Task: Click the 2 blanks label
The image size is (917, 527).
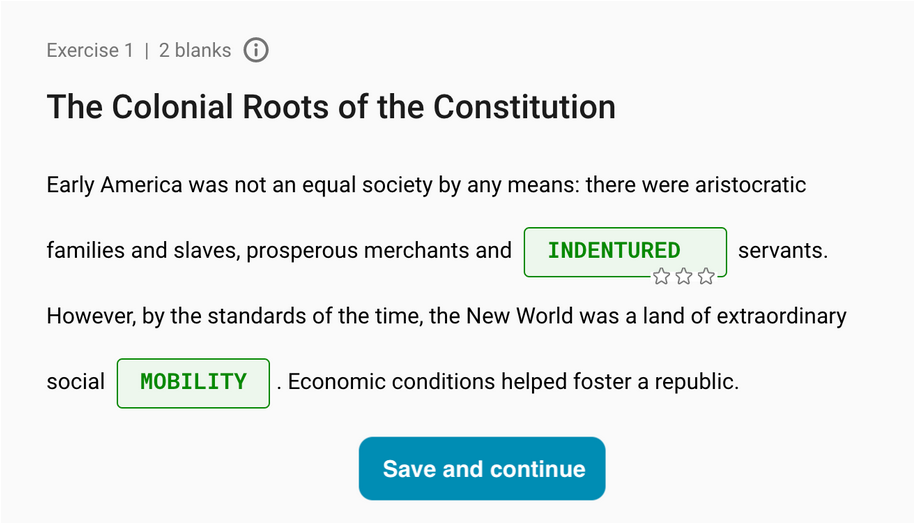Action: pos(195,50)
